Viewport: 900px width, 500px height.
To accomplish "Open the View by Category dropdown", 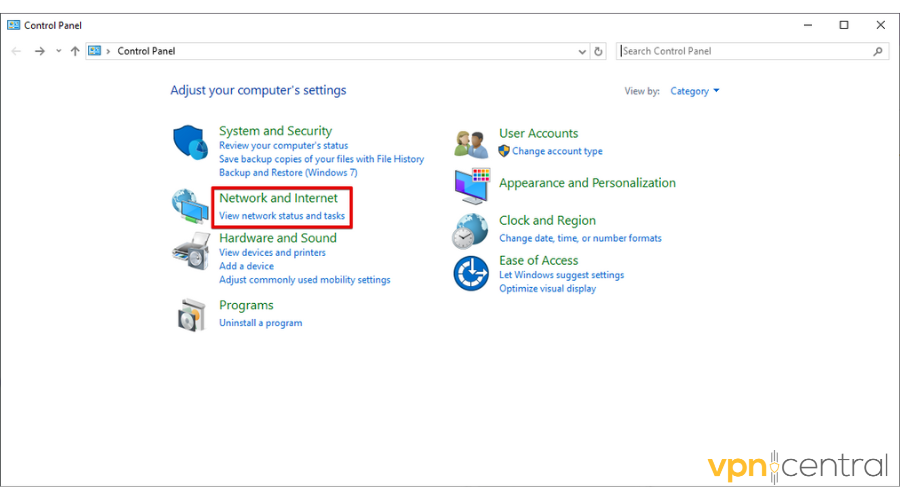I will coord(694,91).
